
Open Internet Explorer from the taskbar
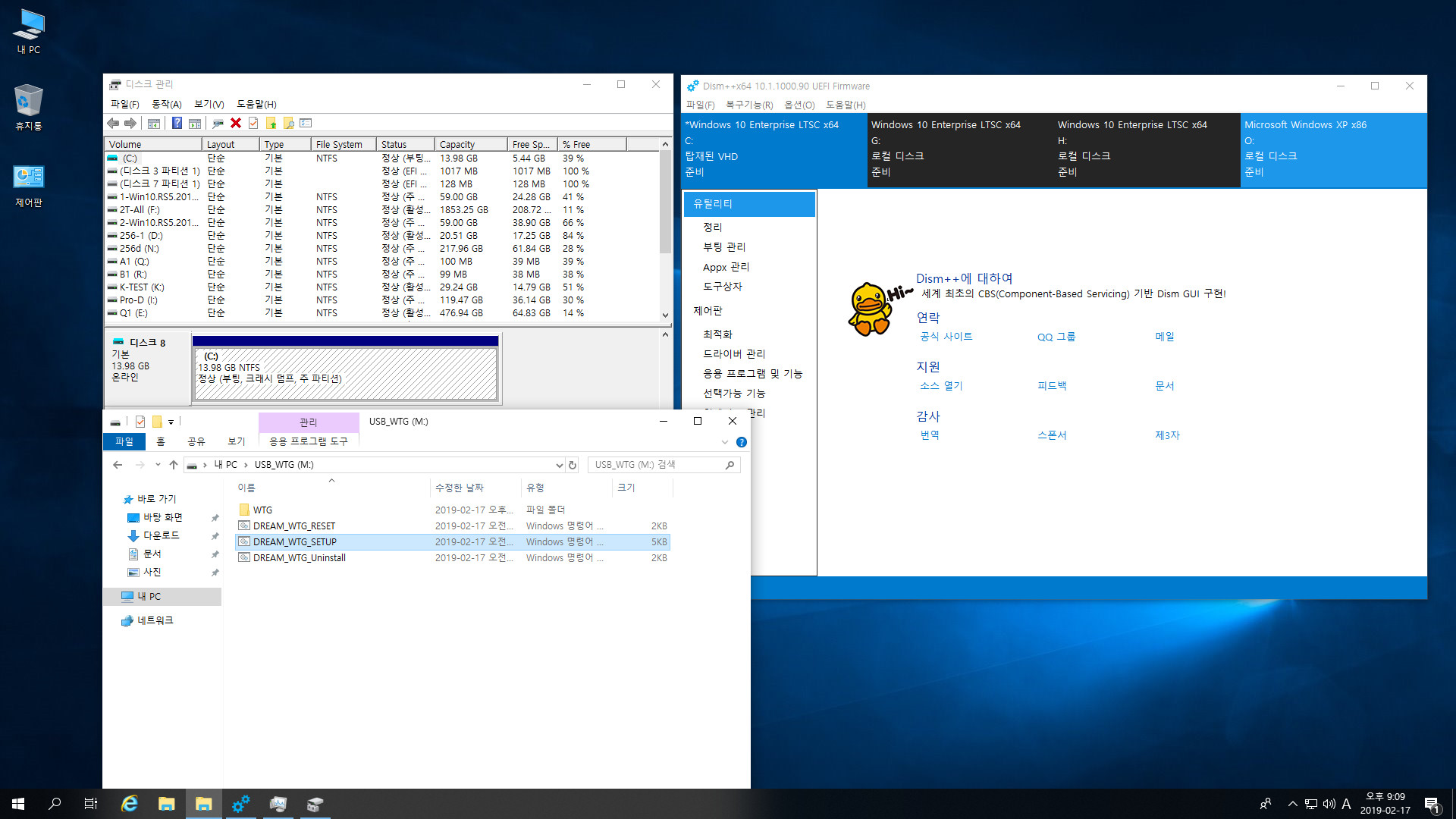pyautogui.click(x=130, y=804)
